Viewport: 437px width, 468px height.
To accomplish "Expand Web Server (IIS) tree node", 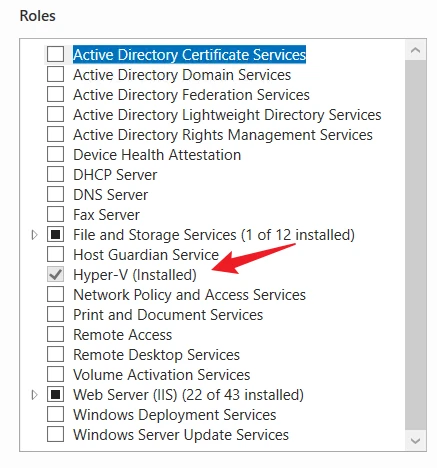I will (34, 395).
